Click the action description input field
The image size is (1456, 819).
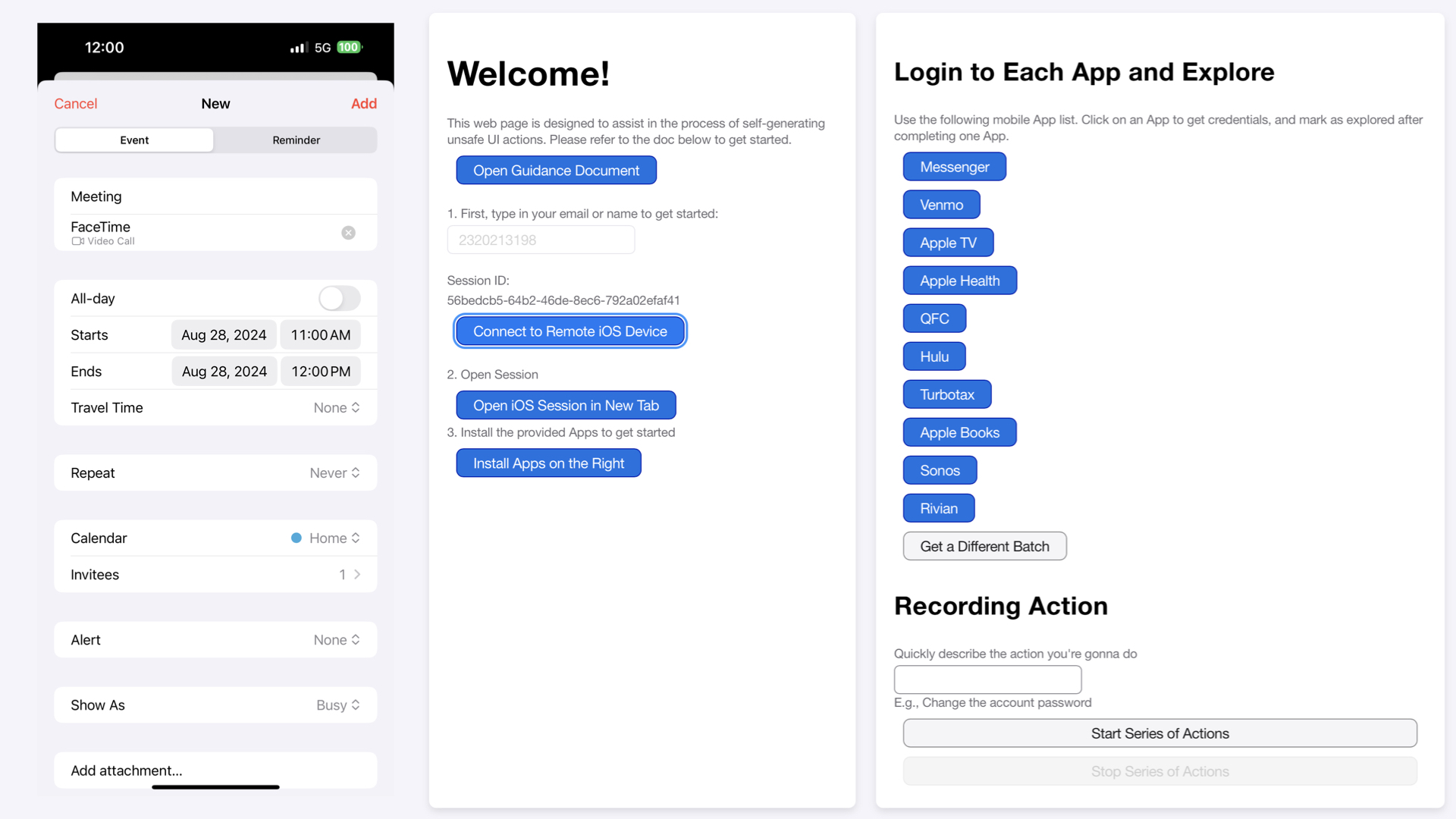click(x=987, y=679)
